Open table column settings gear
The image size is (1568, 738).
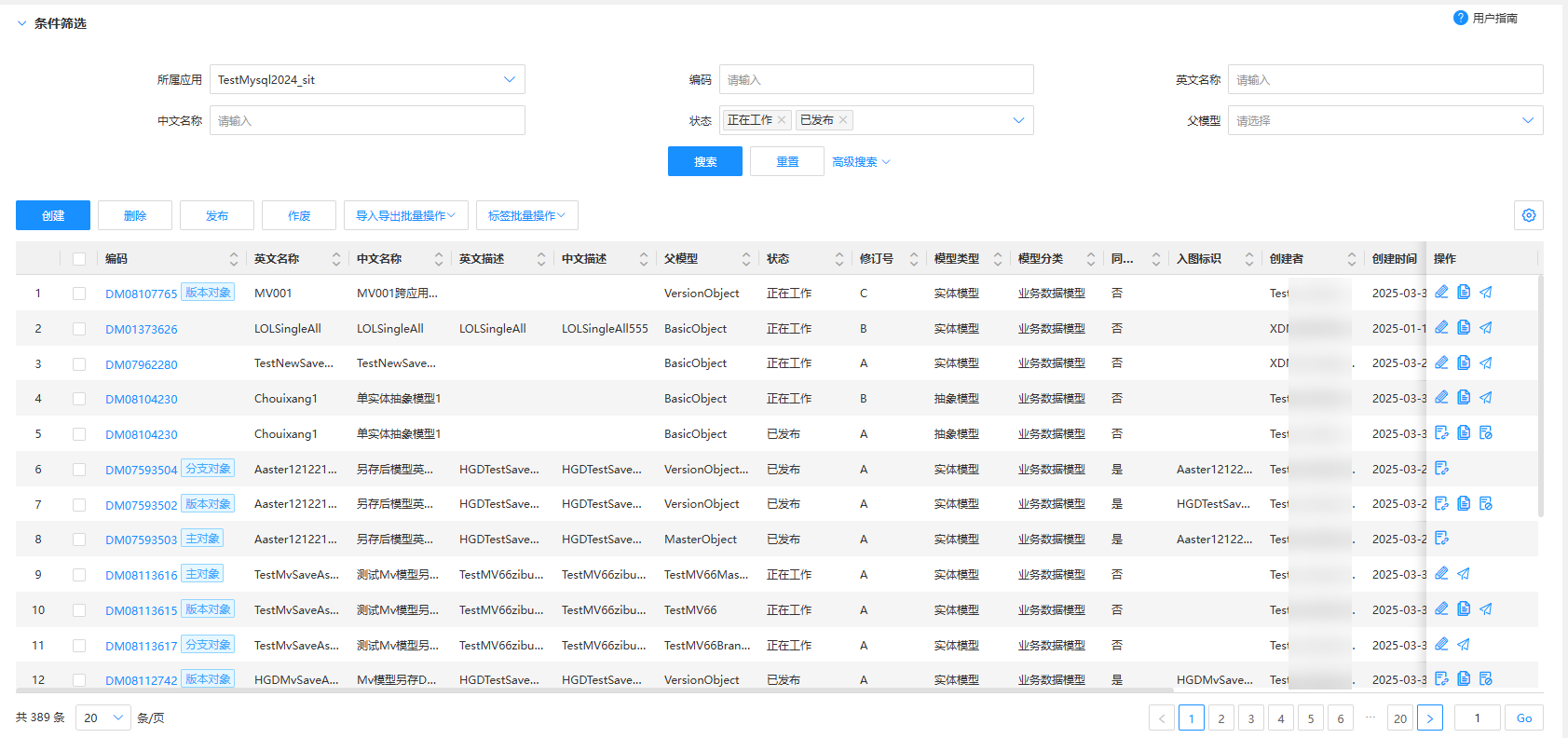[1529, 215]
